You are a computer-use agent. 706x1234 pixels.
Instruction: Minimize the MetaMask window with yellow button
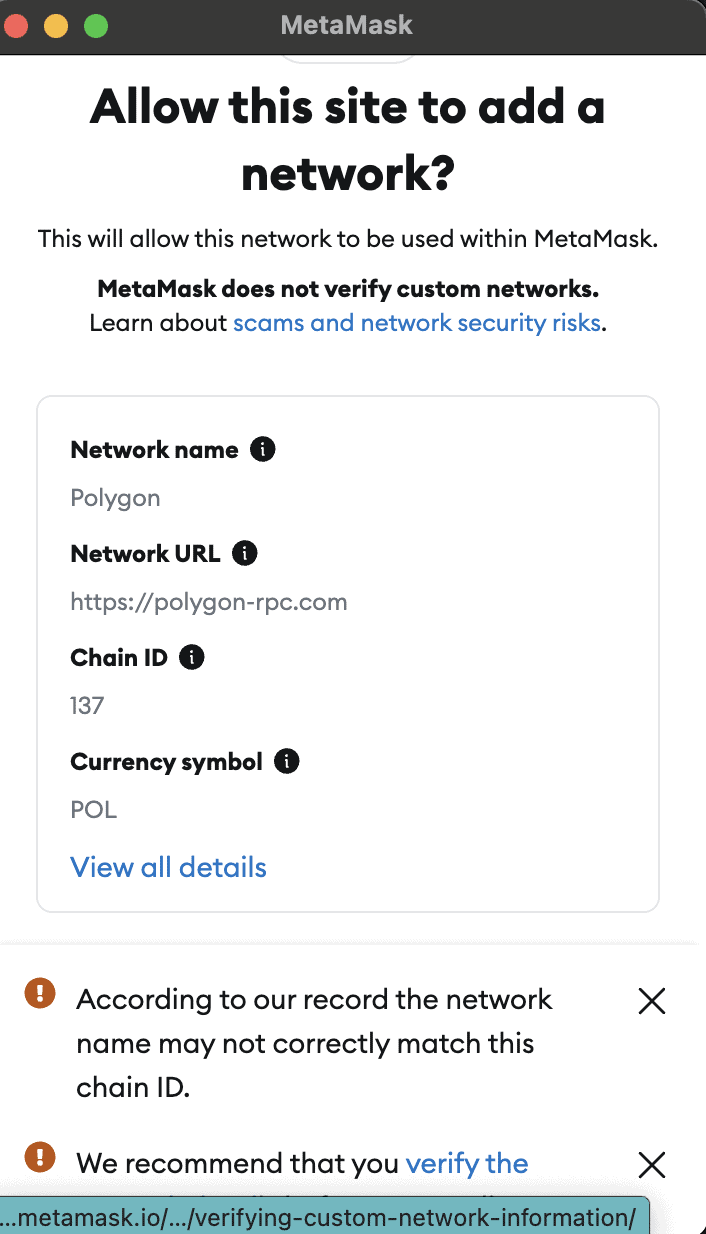click(x=56, y=26)
